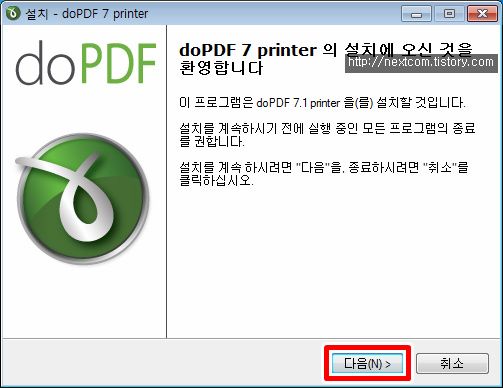Click the 취소 cancel button
This screenshot has height=388, width=503.
(452, 363)
